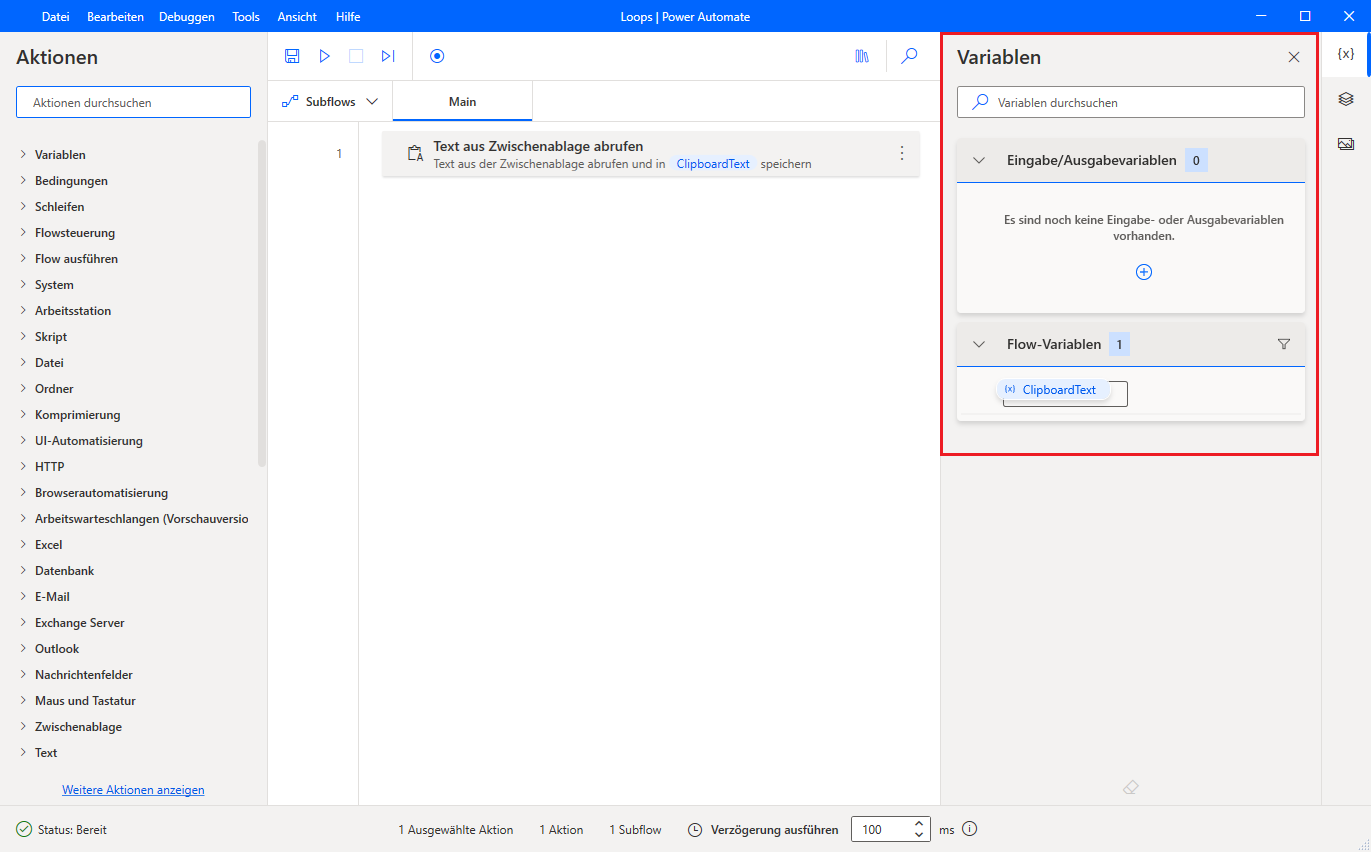Open the Debuggen menu
1371x852 pixels.
point(186,17)
